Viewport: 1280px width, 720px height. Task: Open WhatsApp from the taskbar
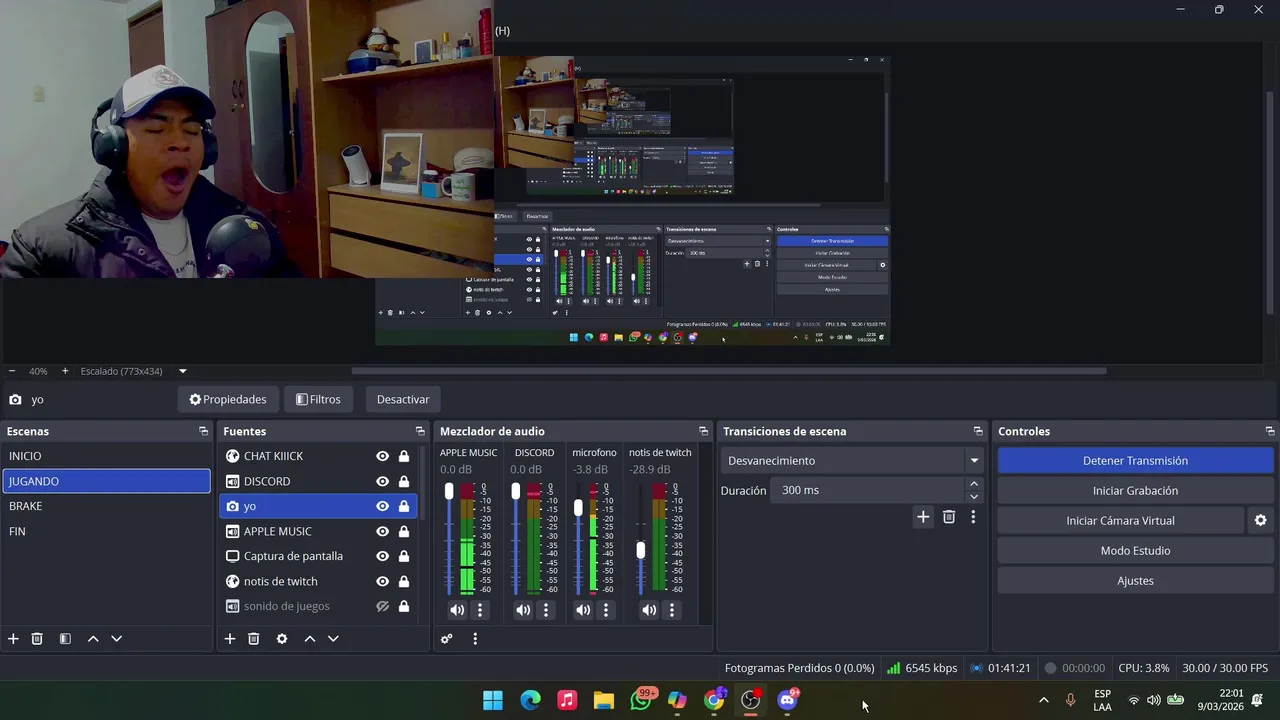click(641, 700)
